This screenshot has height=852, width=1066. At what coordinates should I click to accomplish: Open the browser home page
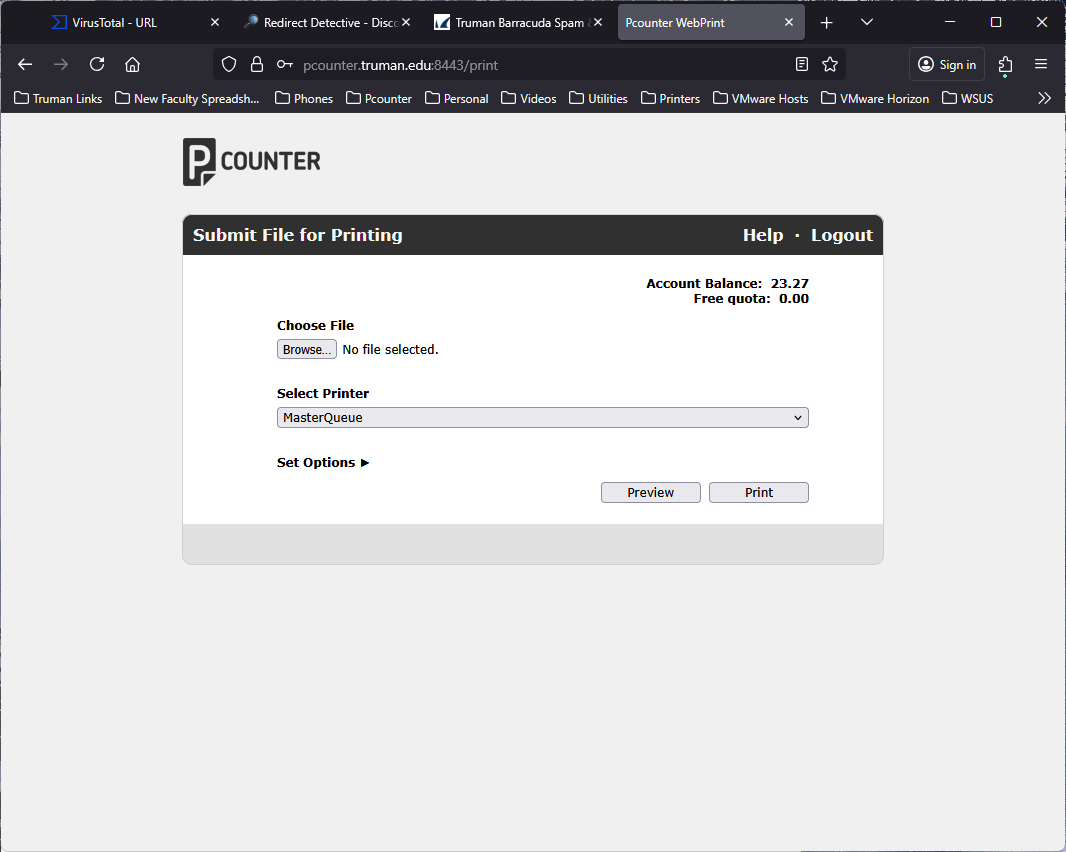click(133, 65)
